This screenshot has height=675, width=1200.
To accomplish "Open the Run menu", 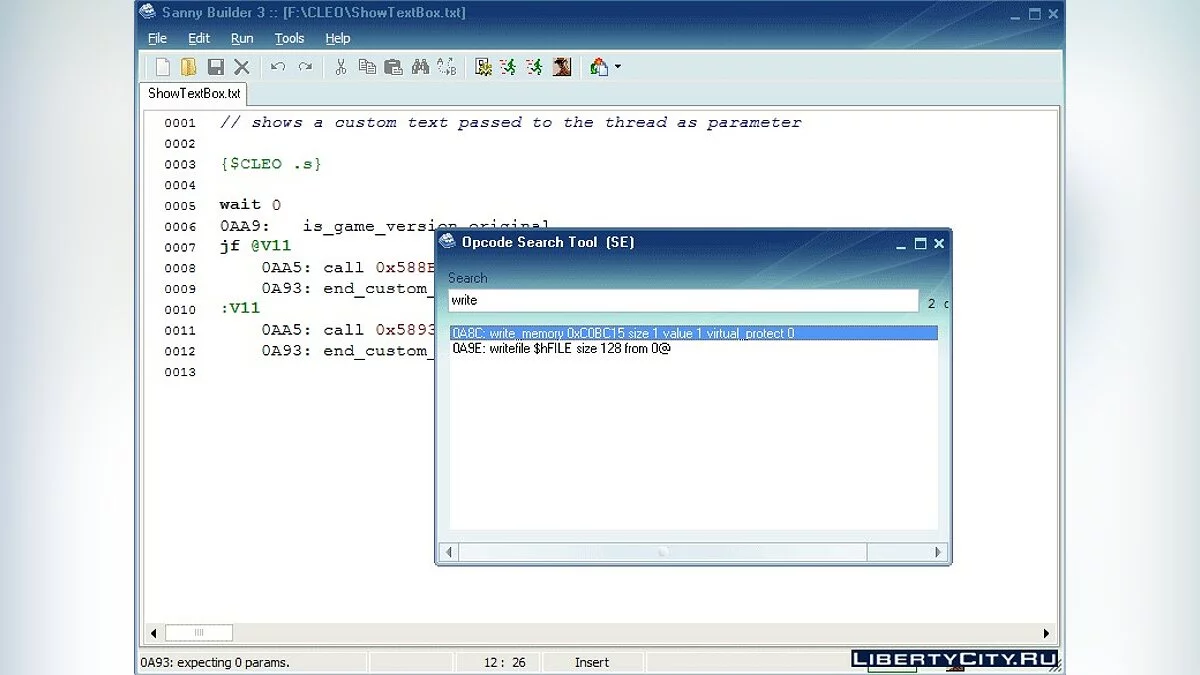I will (242, 38).
